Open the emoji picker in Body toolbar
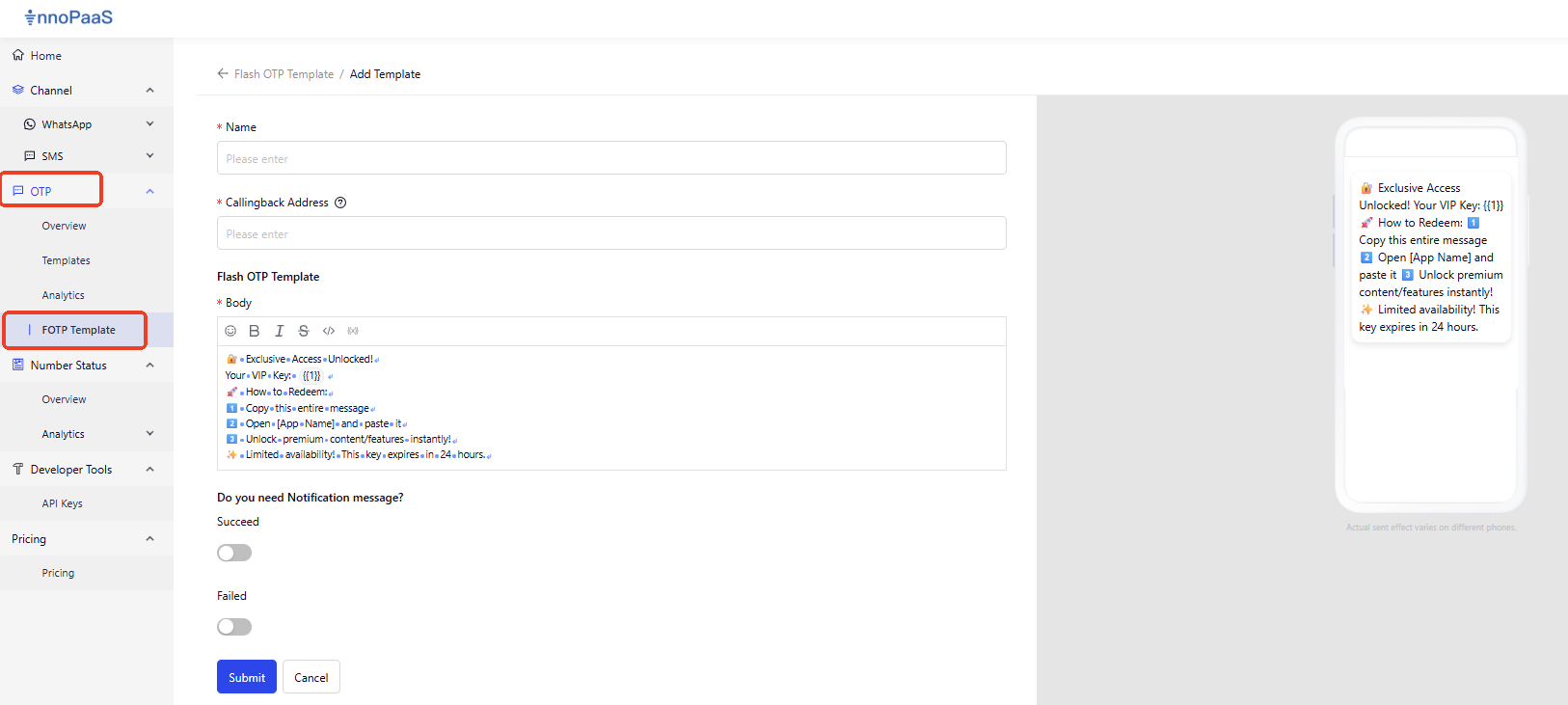 [x=230, y=331]
